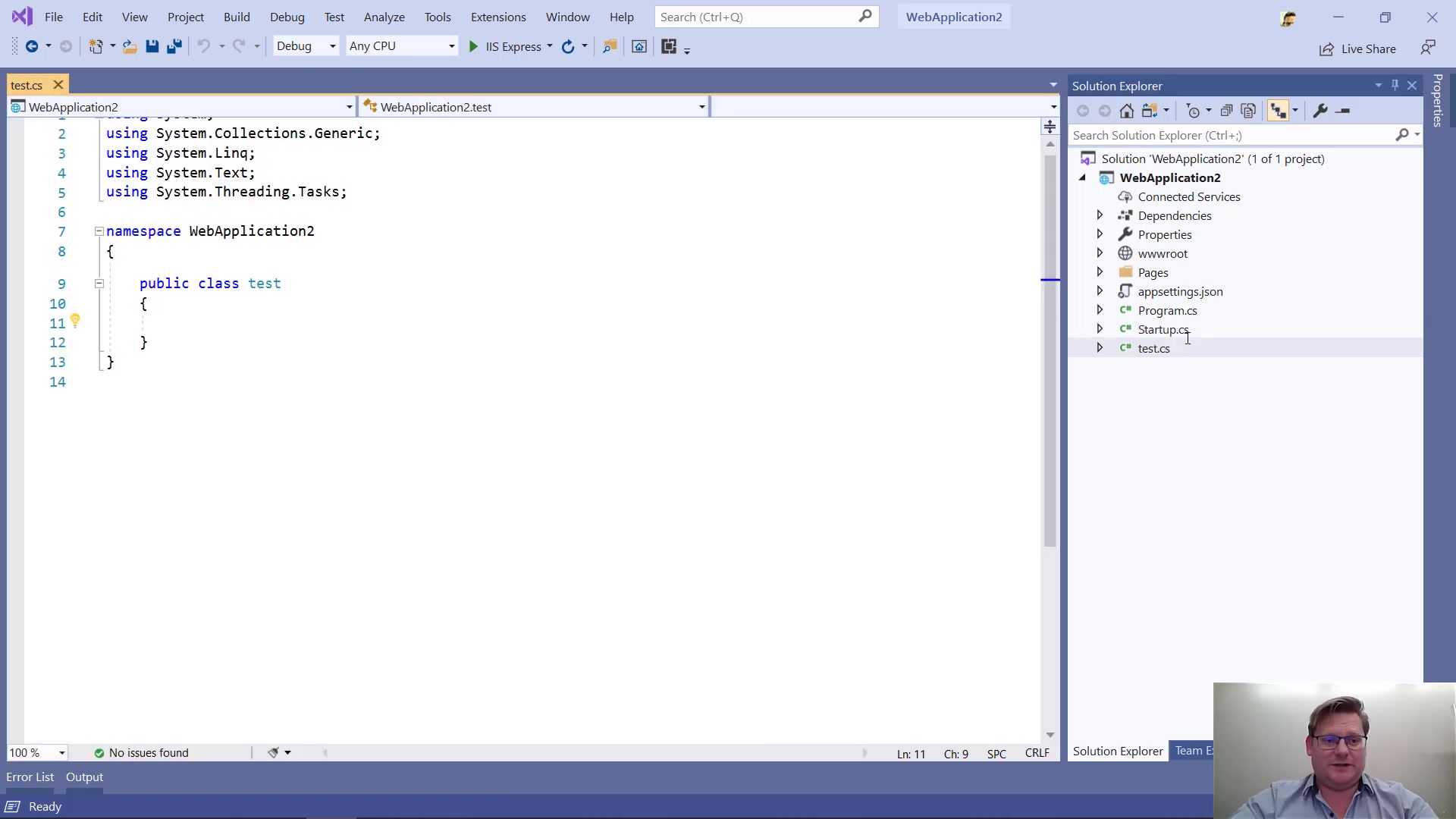Select Startup.cs in Solution Explorer
The height and width of the screenshot is (819, 1456).
point(1163,329)
